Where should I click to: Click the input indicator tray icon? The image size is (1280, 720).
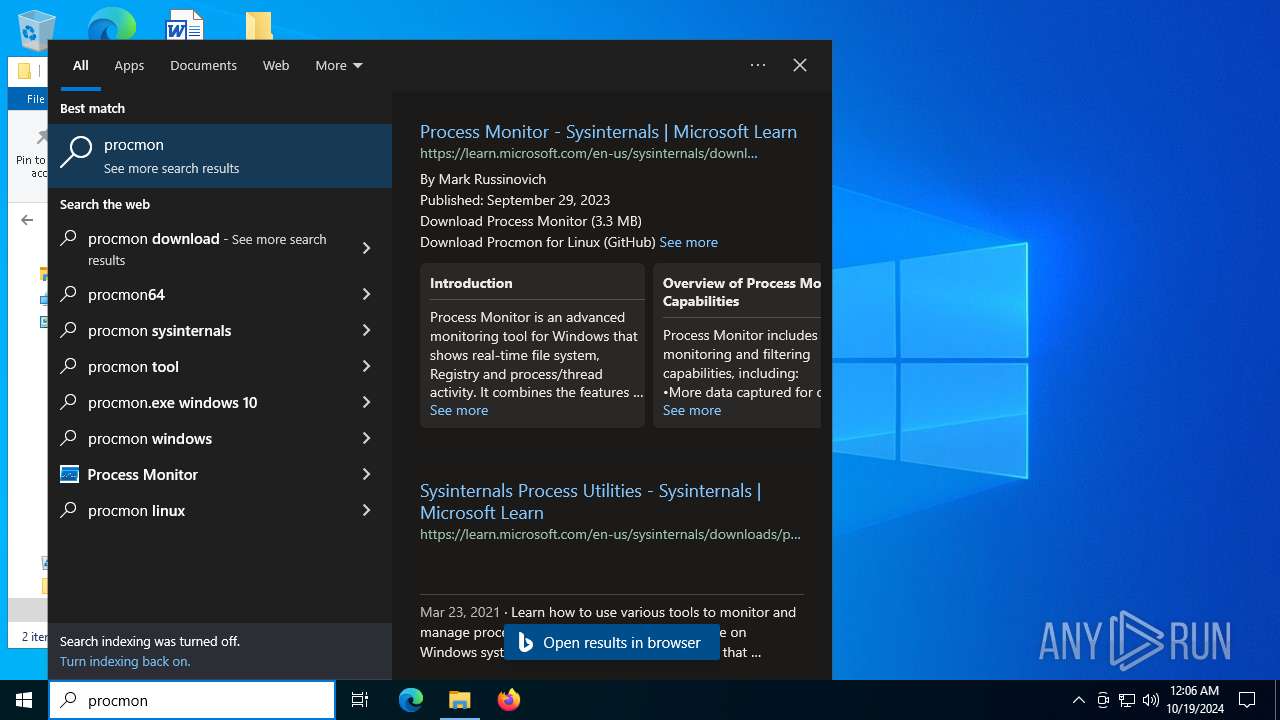coord(1103,700)
